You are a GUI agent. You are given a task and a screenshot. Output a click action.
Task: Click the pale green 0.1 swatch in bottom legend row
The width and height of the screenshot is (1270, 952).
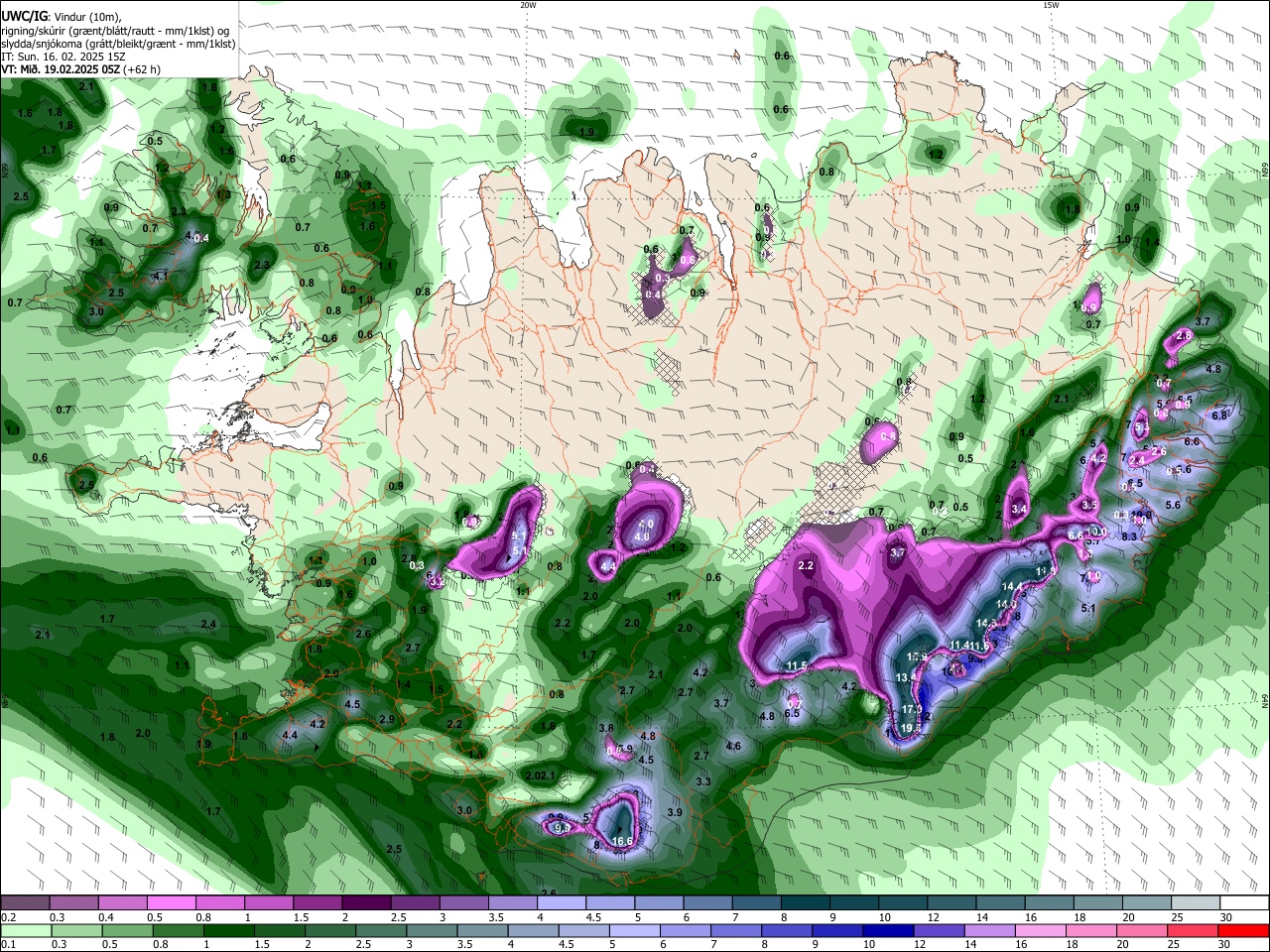[25, 930]
